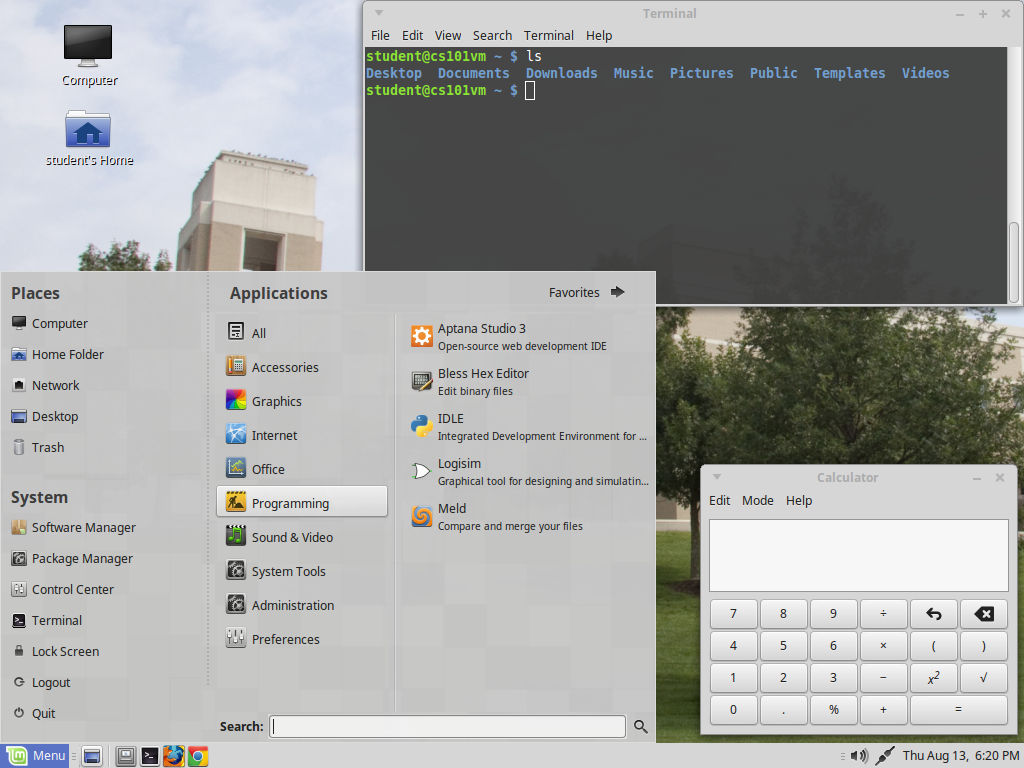Open the Graphics category
This screenshot has width=1024, height=768.
(x=302, y=401)
